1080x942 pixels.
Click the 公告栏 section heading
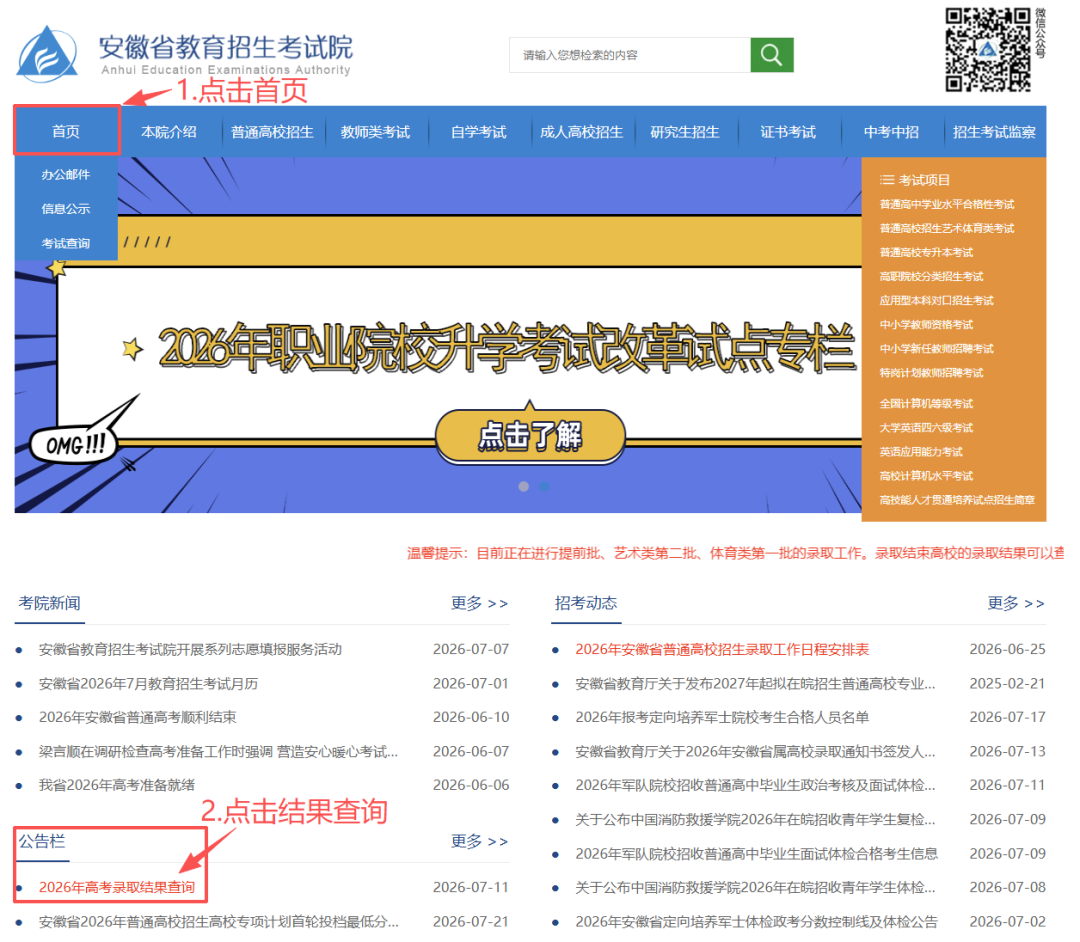click(x=42, y=841)
